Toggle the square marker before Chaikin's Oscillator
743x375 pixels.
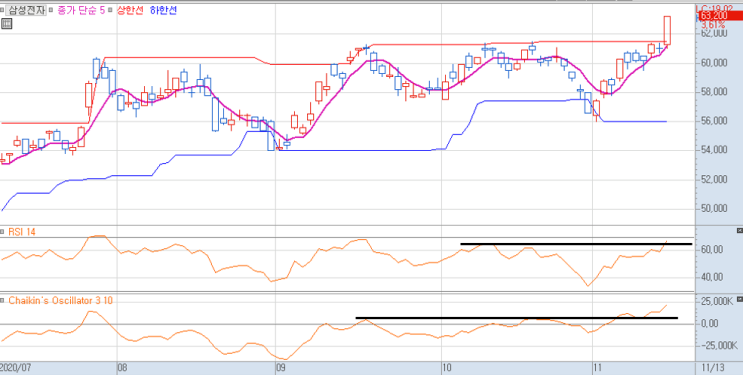[3, 301]
